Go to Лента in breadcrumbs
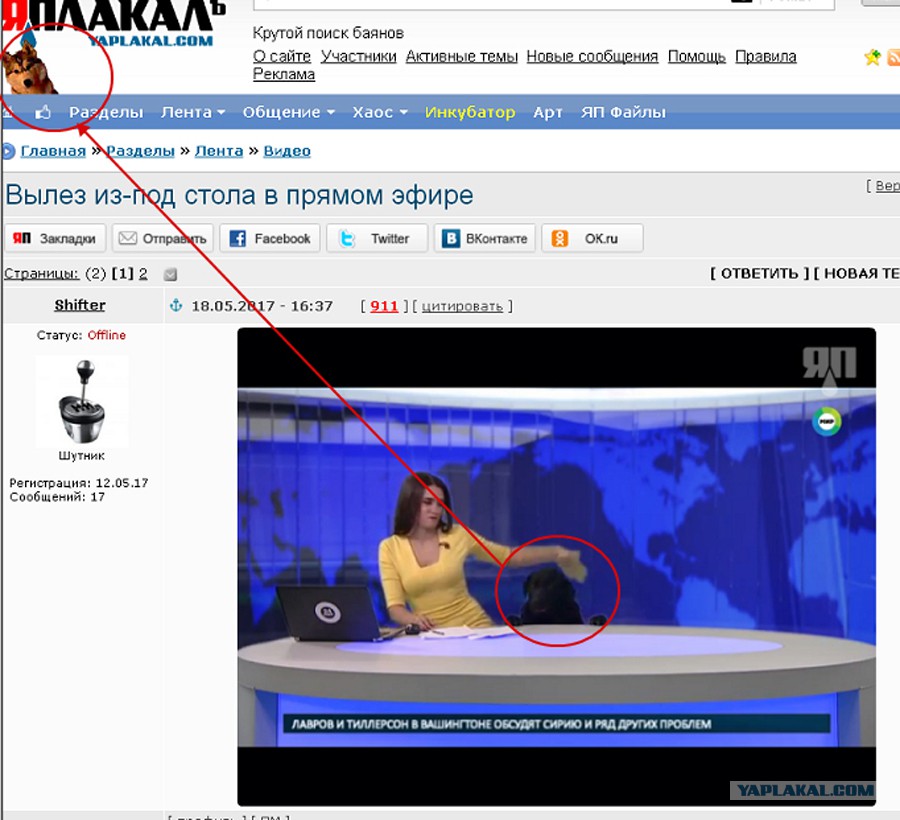Image resolution: width=900 pixels, height=820 pixels. [x=219, y=151]
